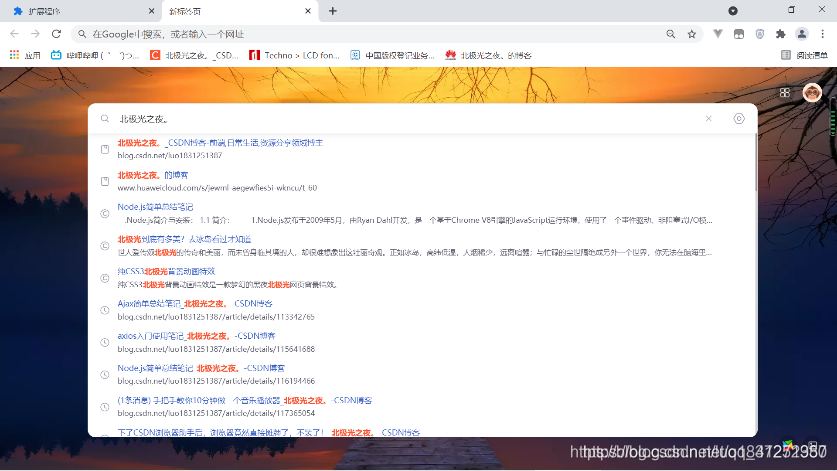Click the history clock icon beside Ajax result
Screen dimensions: 837x471
click(105, 310)
